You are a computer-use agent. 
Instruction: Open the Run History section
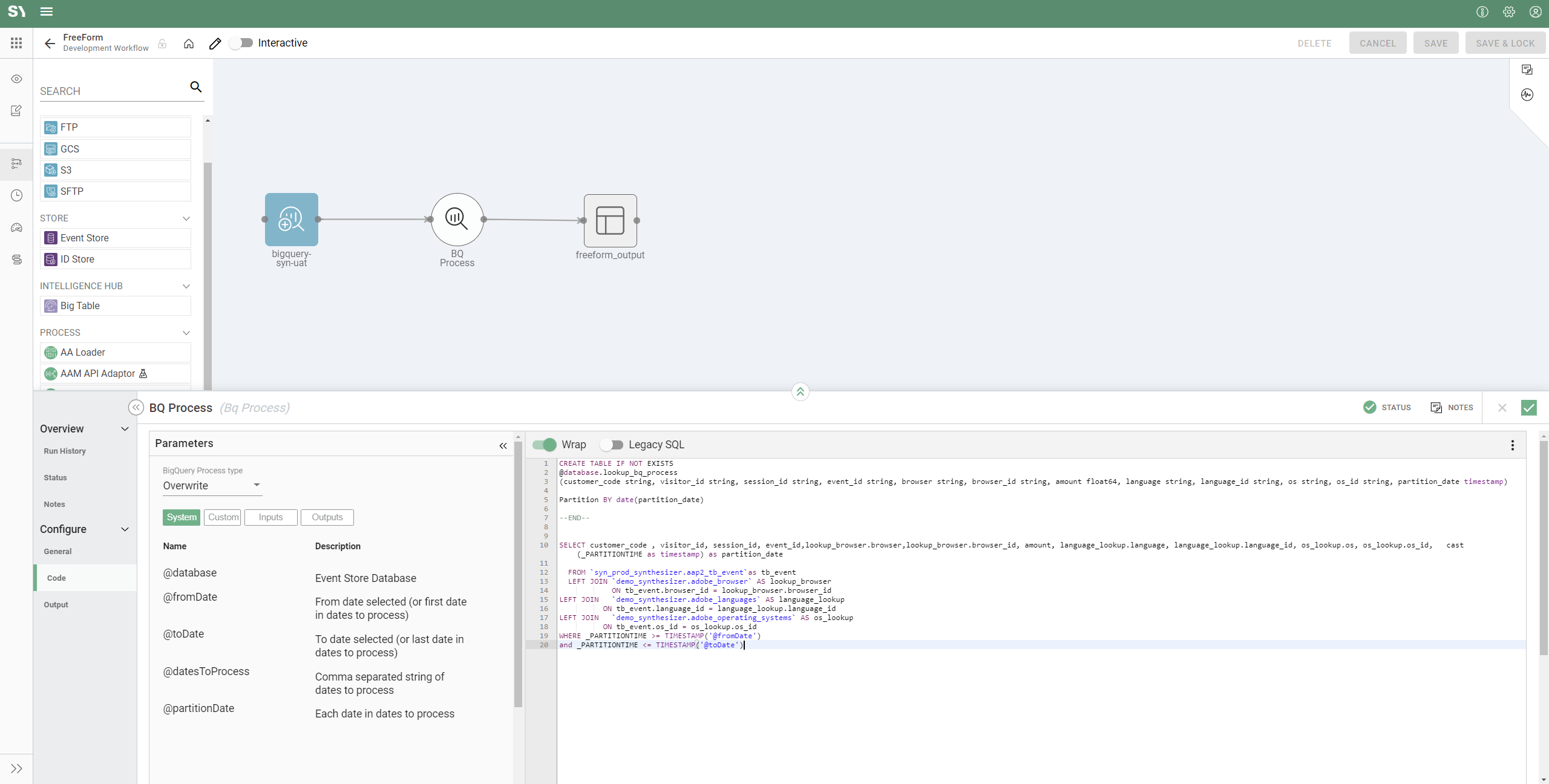65,451
